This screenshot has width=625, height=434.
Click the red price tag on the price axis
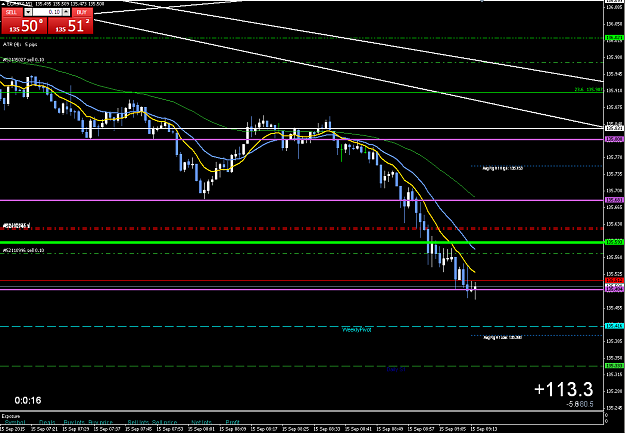614,280
